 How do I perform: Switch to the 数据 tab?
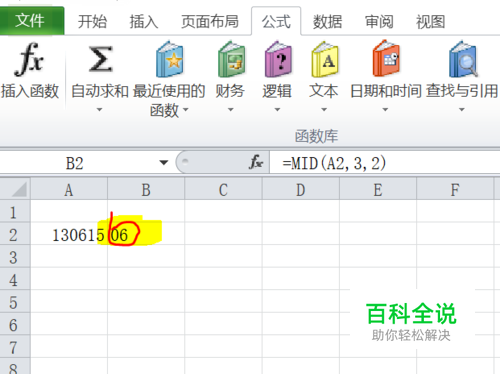(327, 22)
